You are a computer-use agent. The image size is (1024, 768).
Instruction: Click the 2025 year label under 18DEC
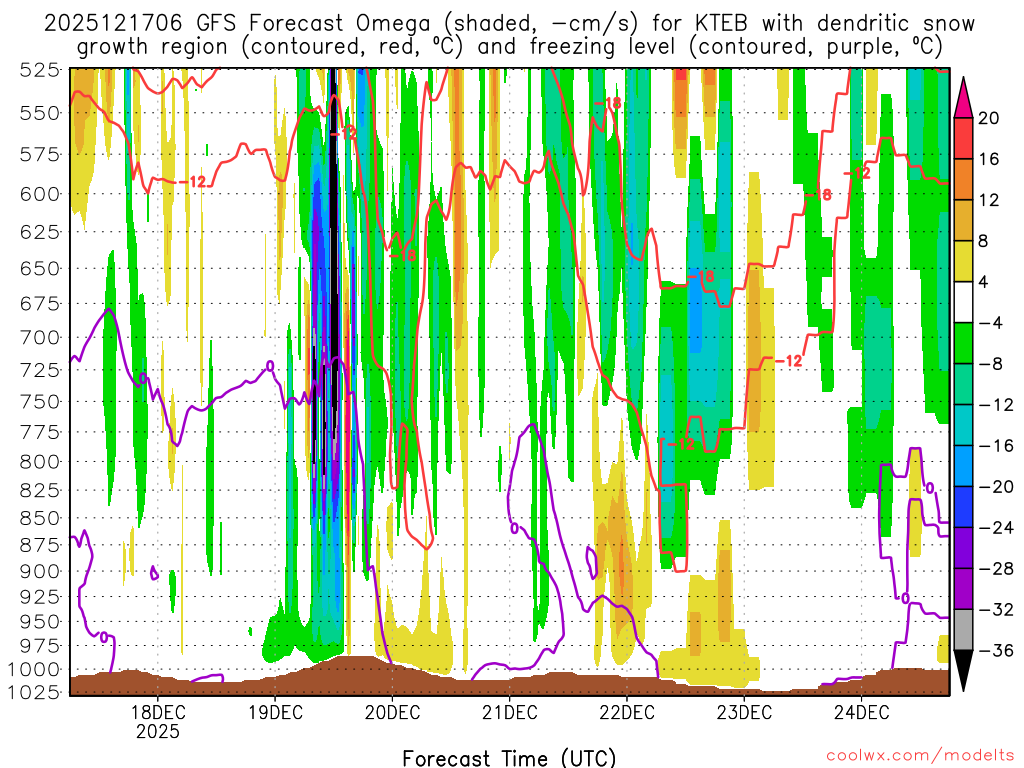click(x=158, y=731)
